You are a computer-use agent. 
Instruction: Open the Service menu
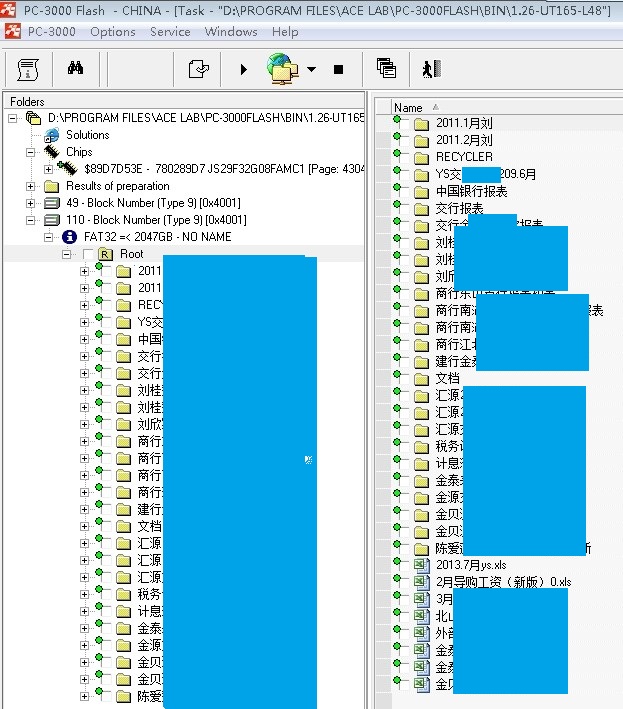point(170,32)
